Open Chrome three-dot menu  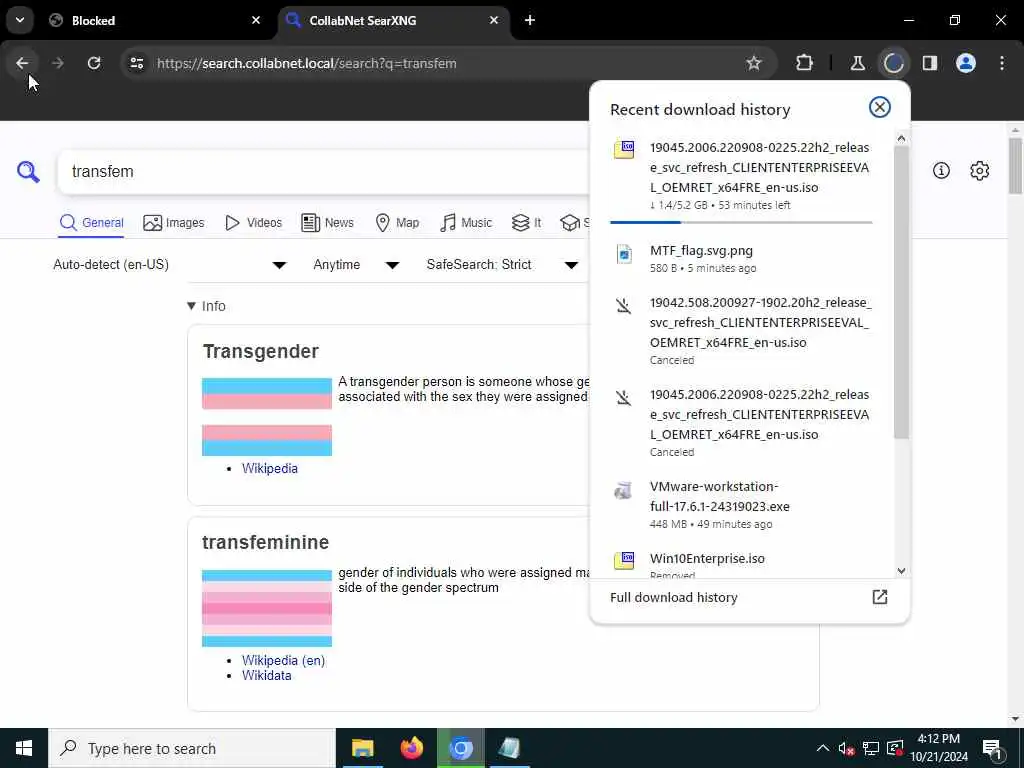[x=1002, y=63]
